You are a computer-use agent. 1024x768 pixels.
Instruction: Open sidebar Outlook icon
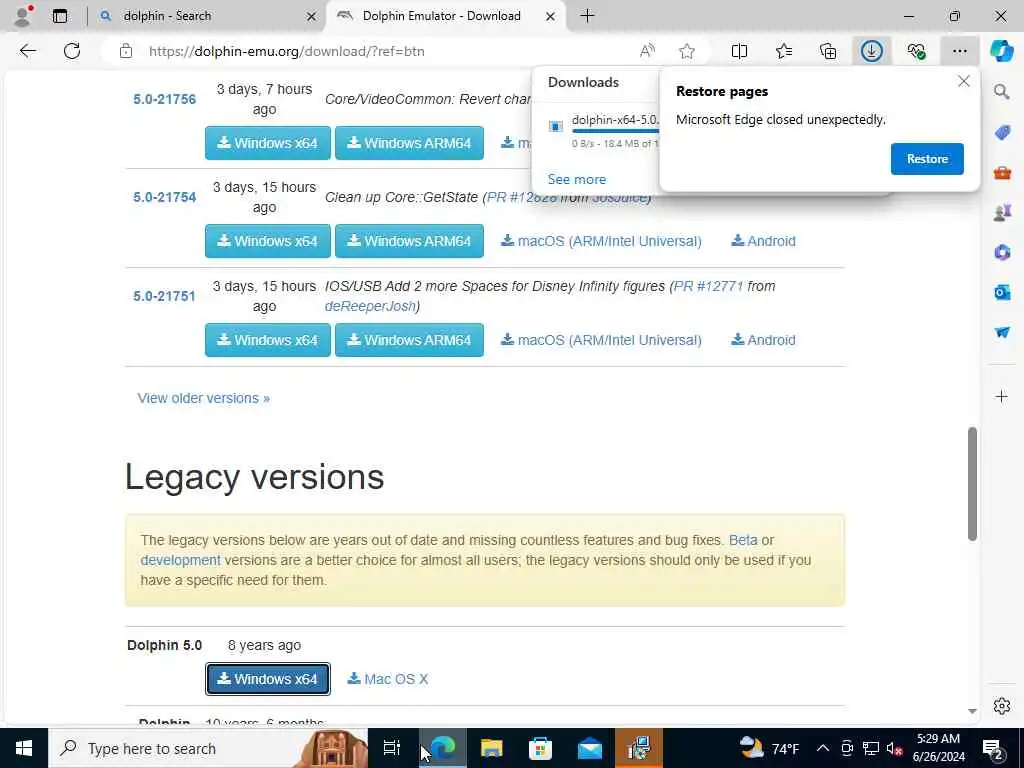pos(1002,292)
